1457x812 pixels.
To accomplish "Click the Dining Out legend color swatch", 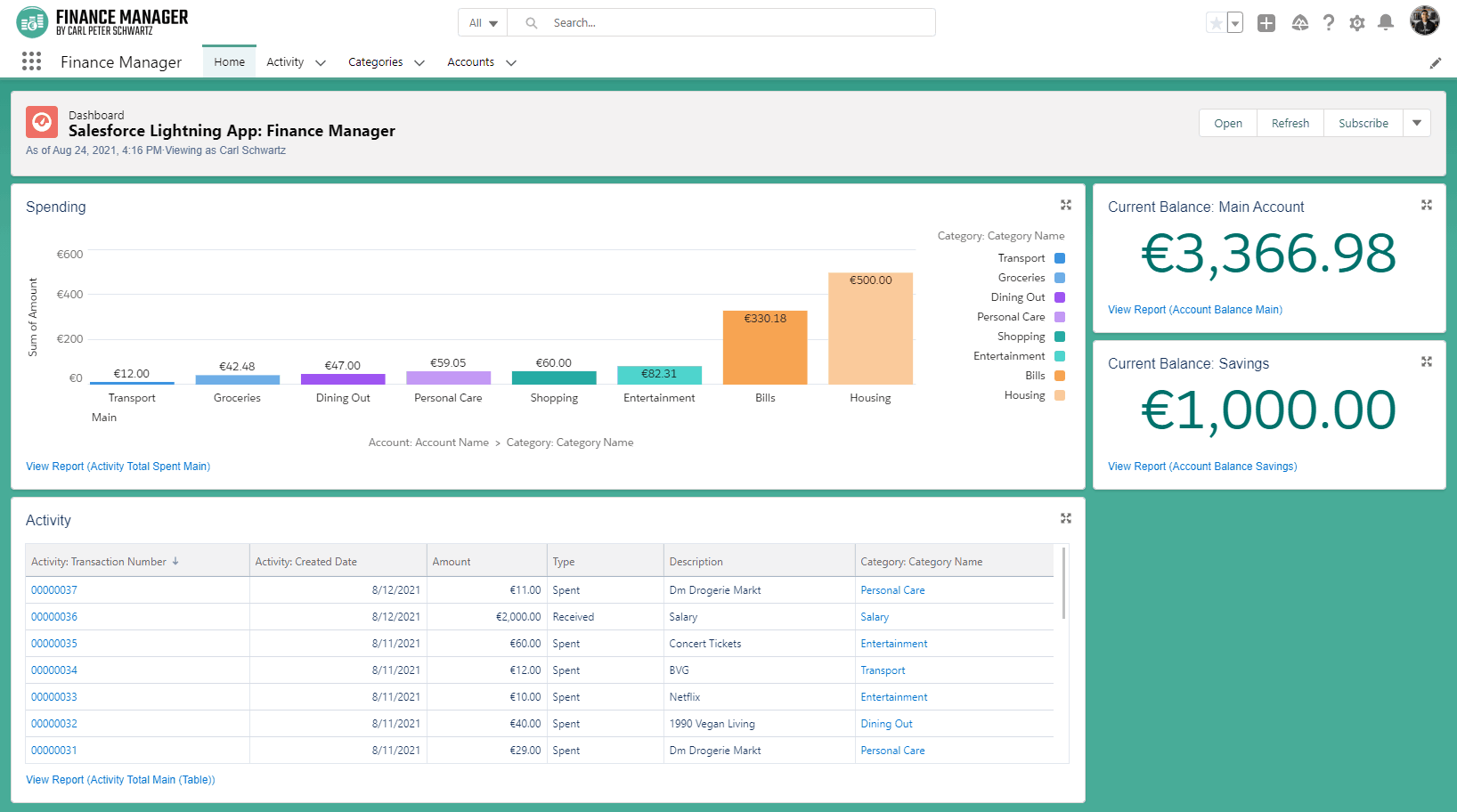I will pos(1060,297).
